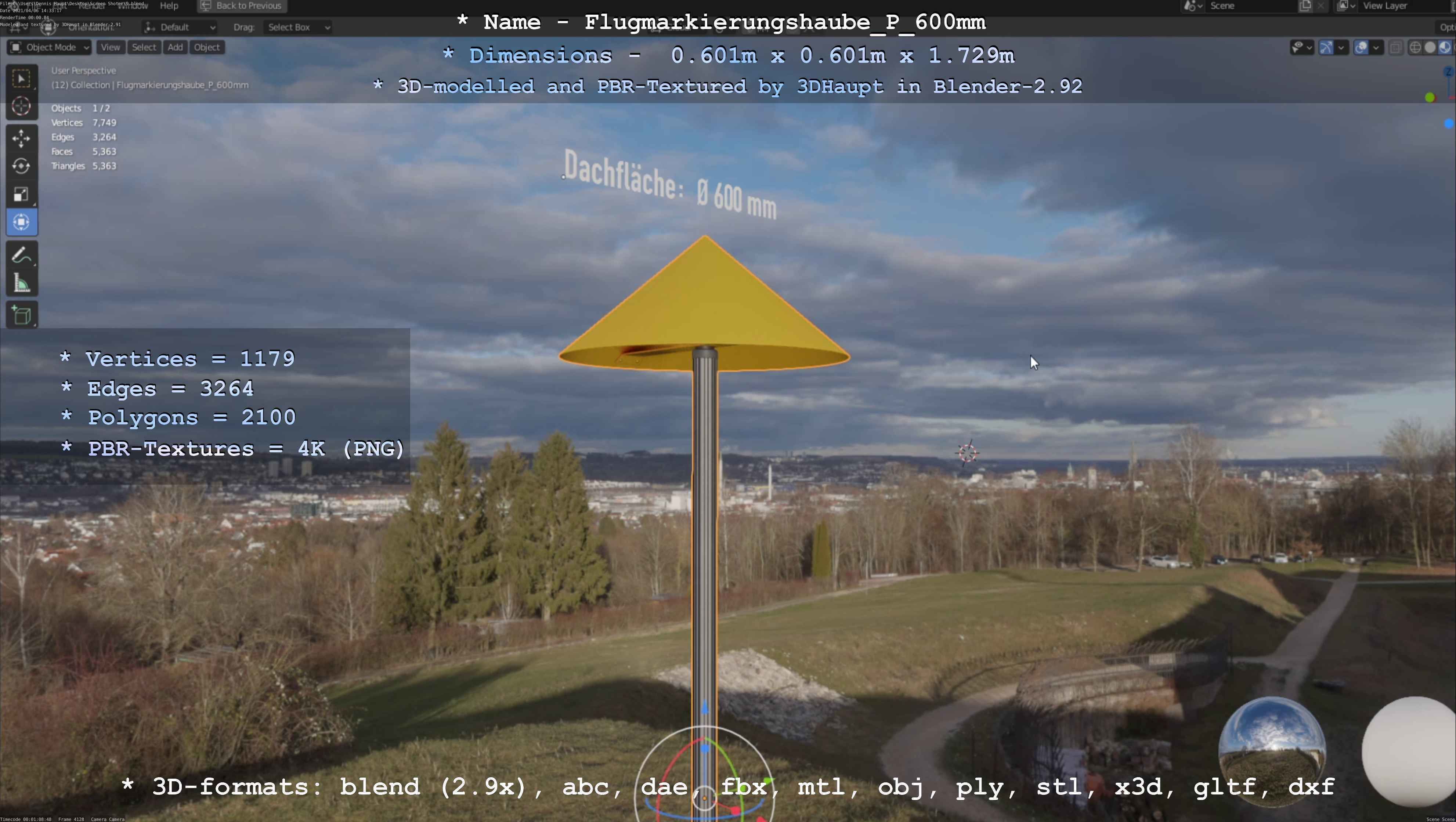
Task: Click the Back to Previous button
Action: (x=242, y=6)
